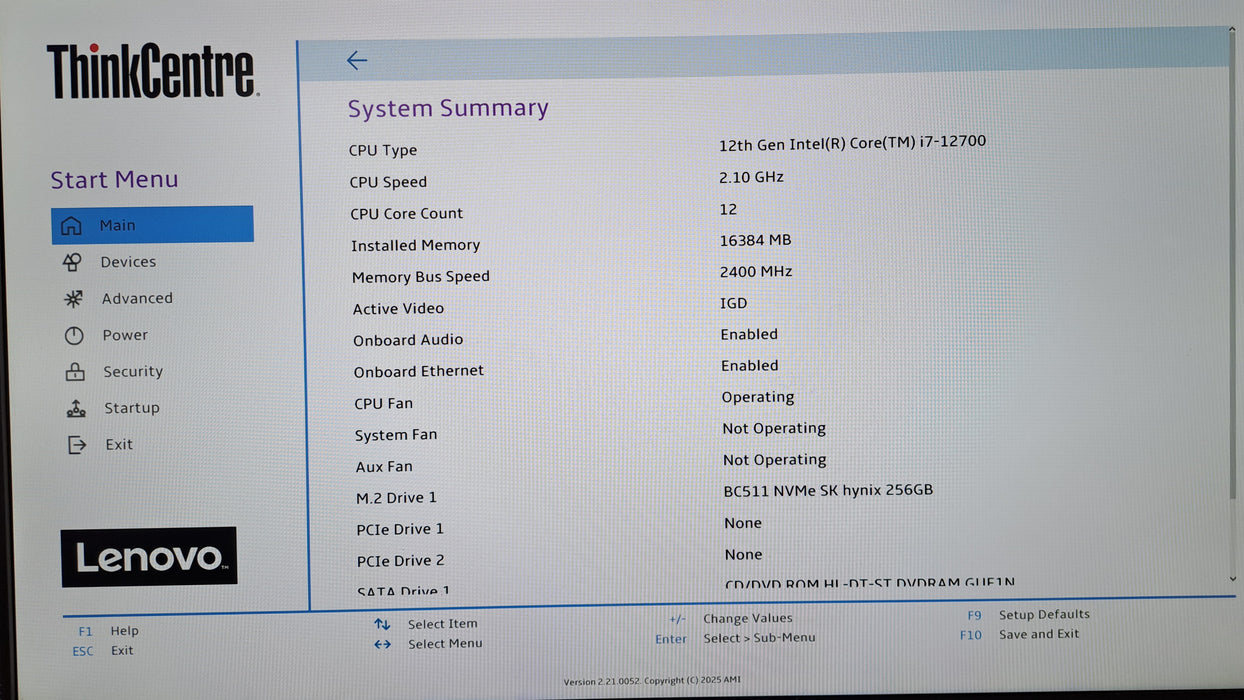This screenshot has width=1244, height=700.
Task: Click the Operating value for CPU Fan
Action: click(x=758, y=397)
